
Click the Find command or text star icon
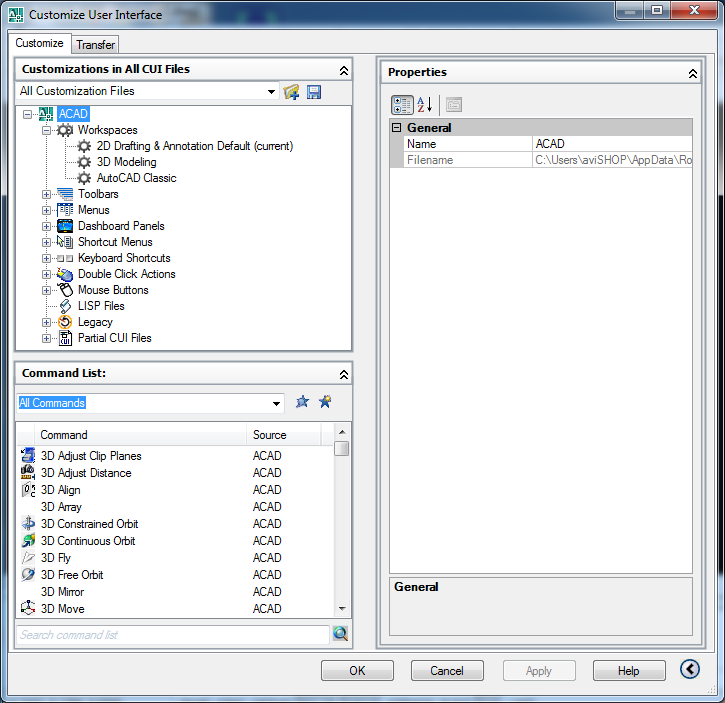coord(302,401)
